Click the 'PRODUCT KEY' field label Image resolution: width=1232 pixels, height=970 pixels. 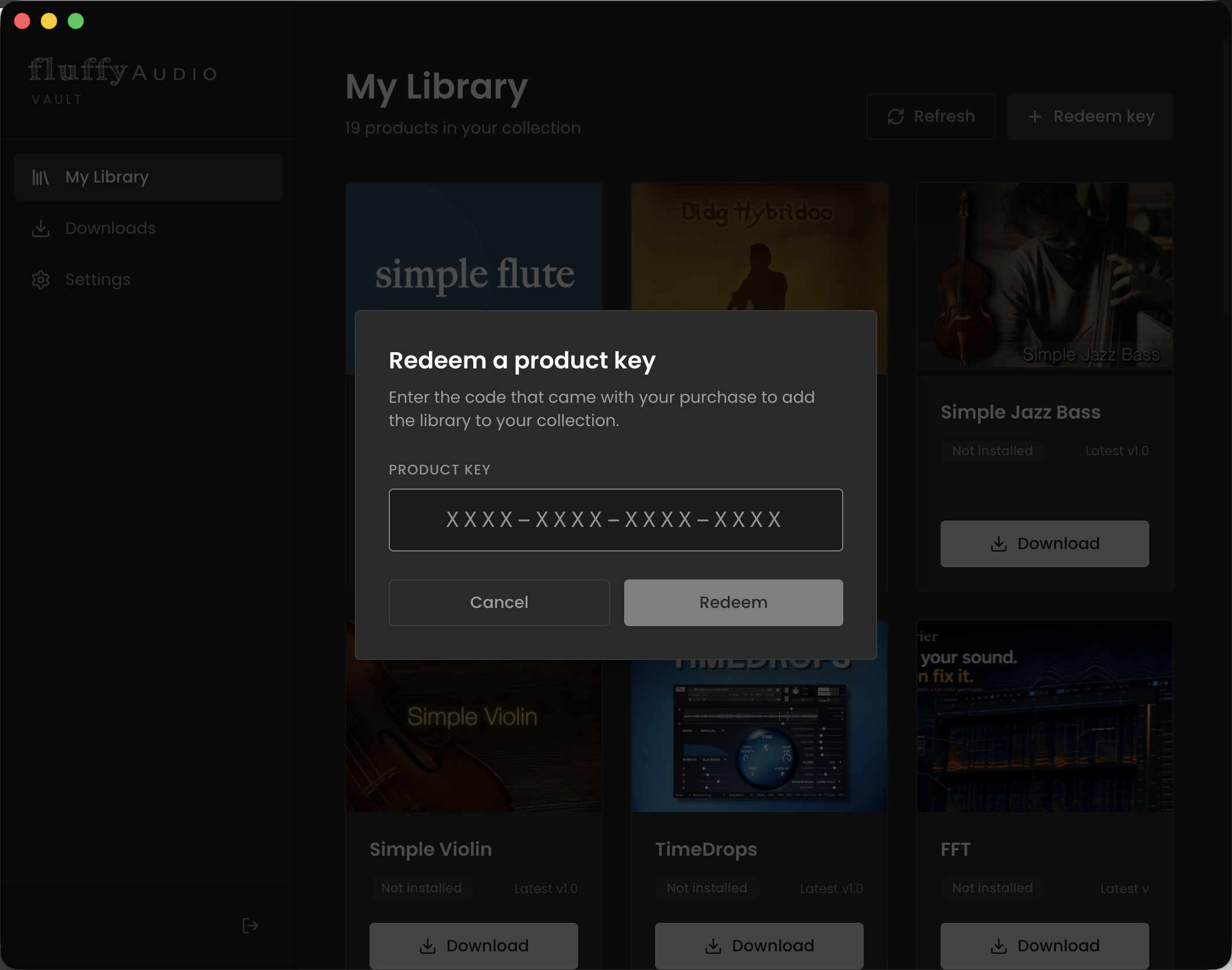point(439,470)
